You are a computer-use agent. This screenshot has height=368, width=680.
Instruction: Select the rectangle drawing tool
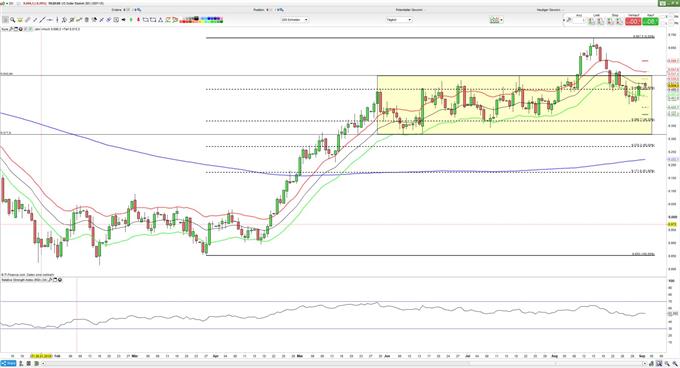point(146,20)
